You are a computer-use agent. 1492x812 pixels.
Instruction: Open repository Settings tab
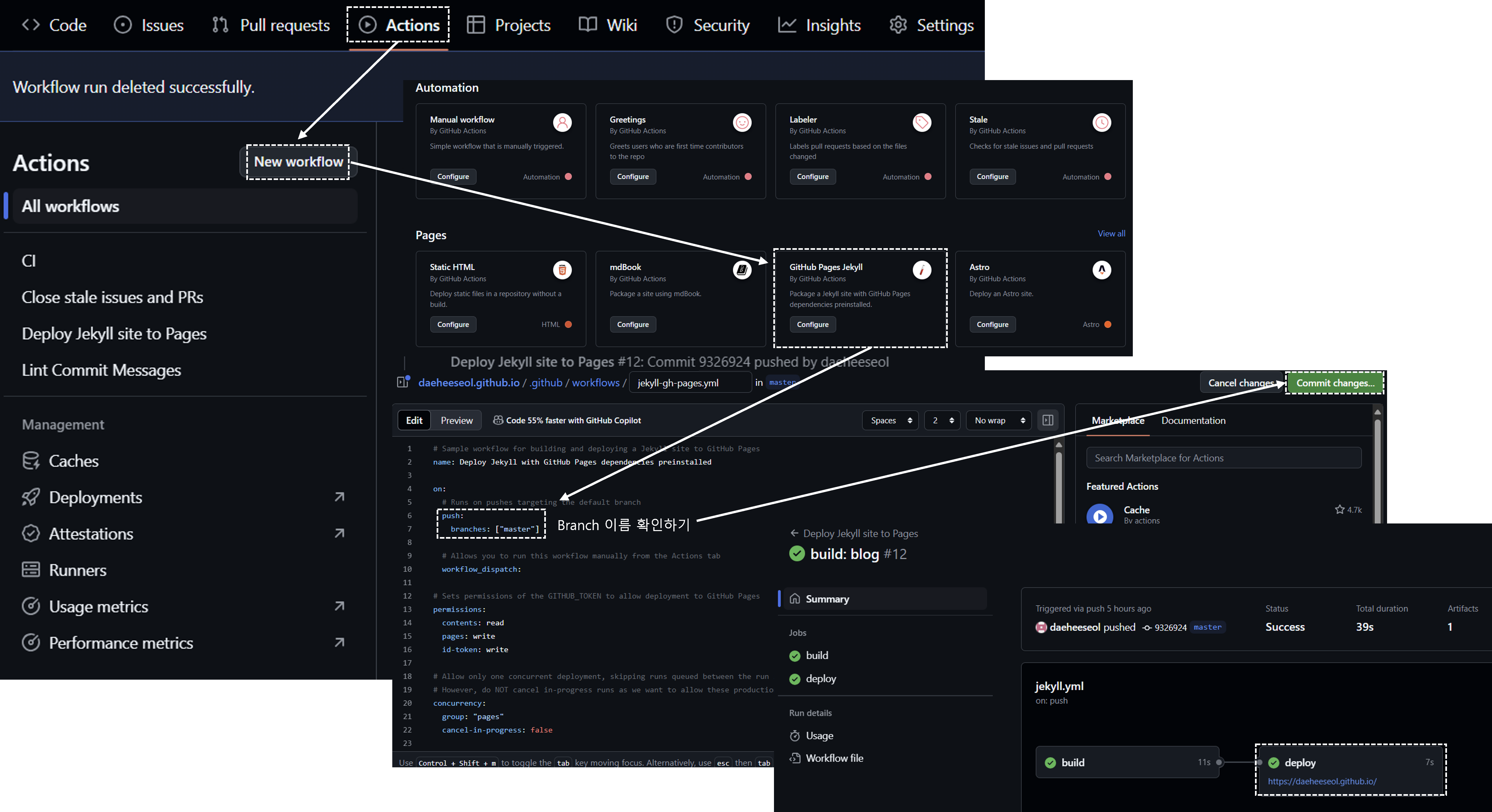click(931, 25)
